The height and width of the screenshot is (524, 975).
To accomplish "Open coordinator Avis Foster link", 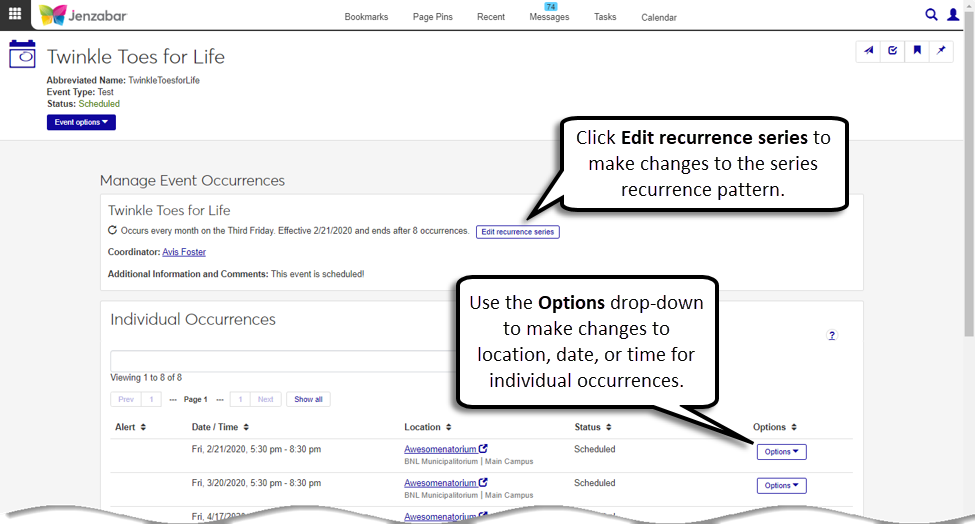I will [183, 252].
